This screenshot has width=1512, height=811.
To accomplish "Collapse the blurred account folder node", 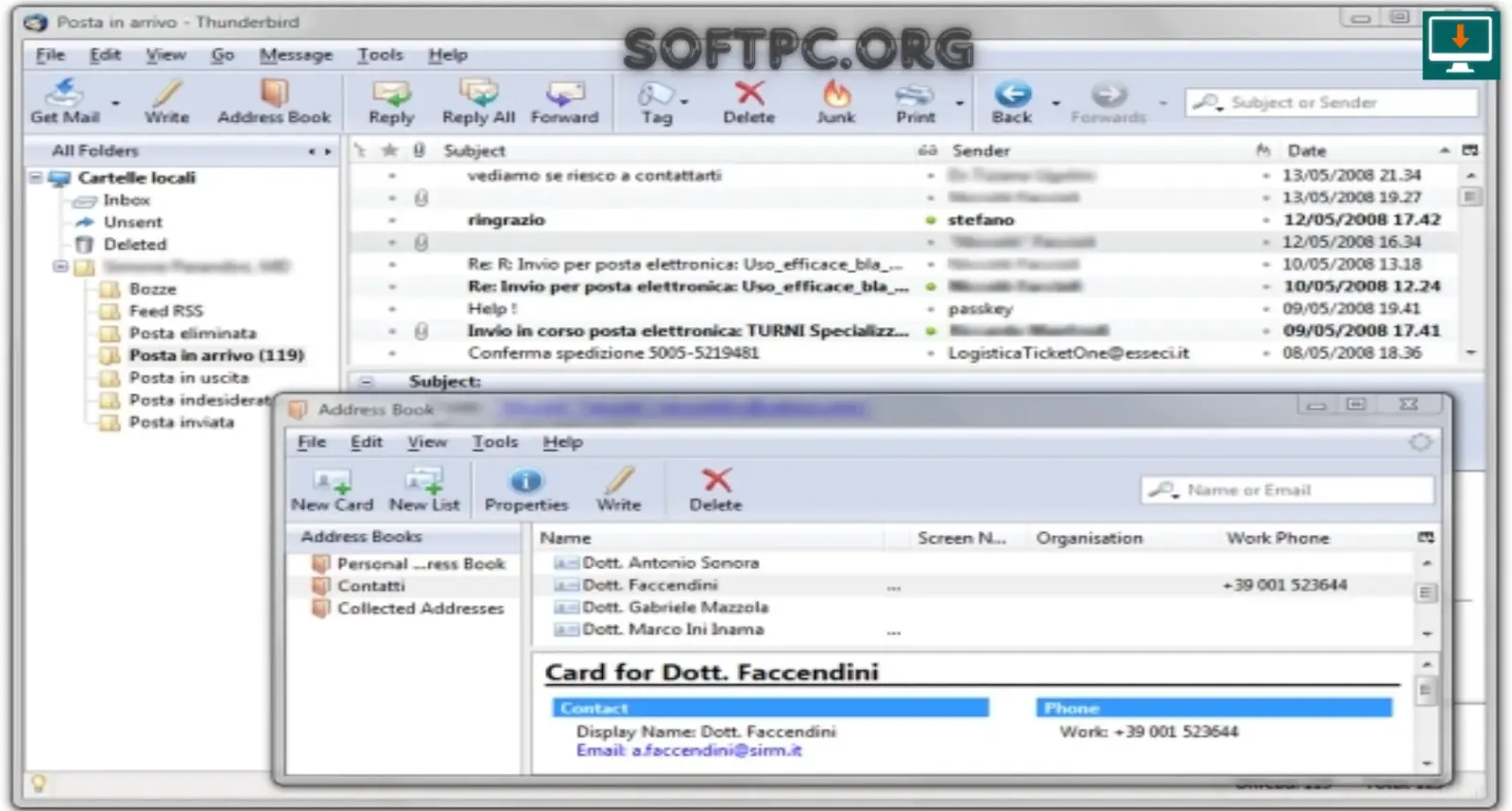I will [60, 267].
